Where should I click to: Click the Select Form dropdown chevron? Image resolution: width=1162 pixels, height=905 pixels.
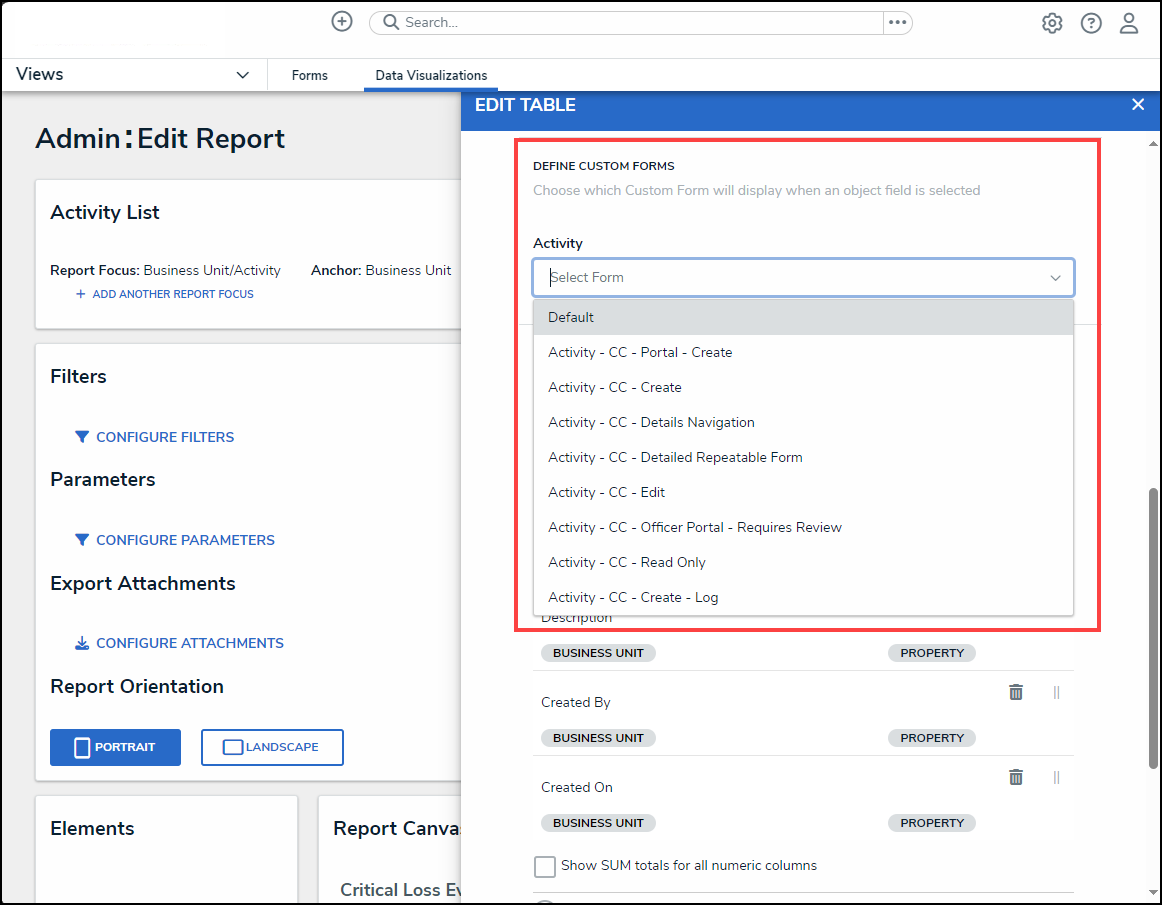click(x=1055, y=278)
